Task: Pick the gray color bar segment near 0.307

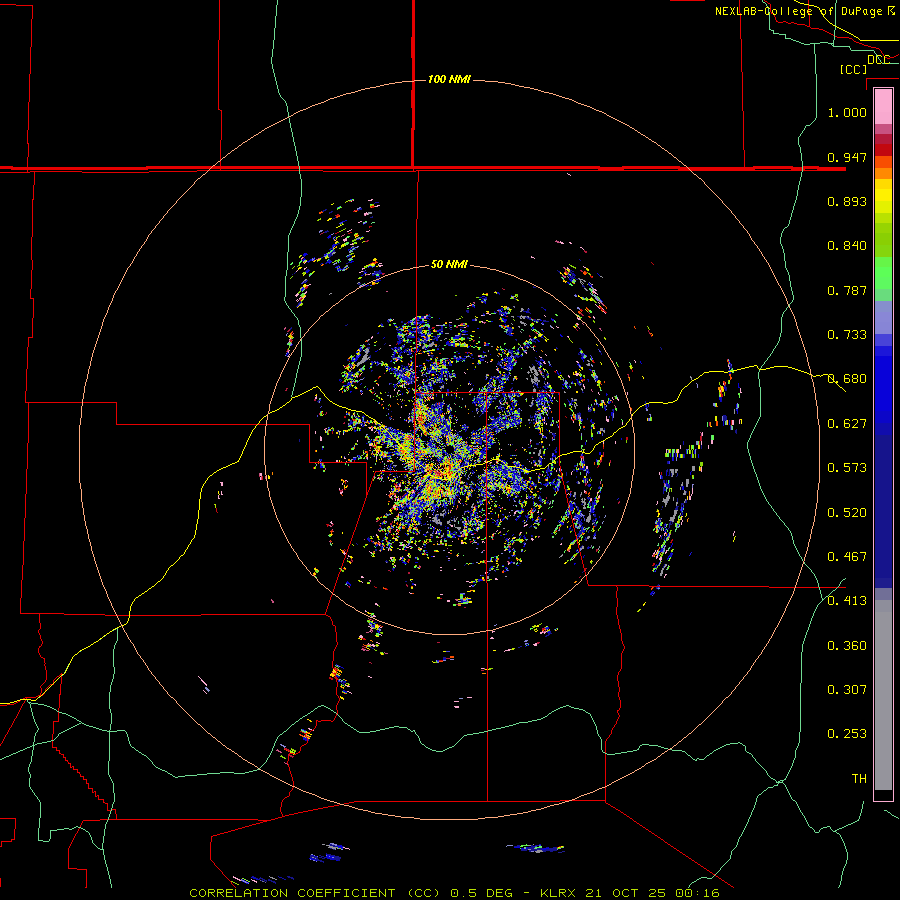Action: point(883,695)
